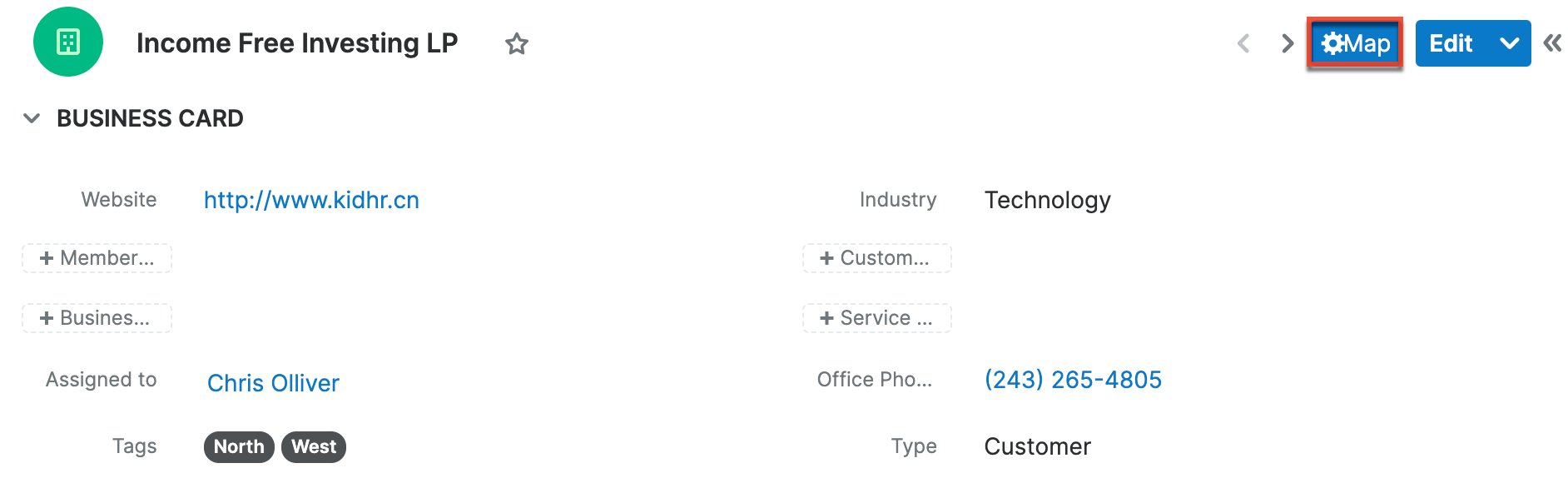The width and height of the screenshot is (1568, 493).
Task: Open Chris Olliver user link
Action: (x=273, y=383)
